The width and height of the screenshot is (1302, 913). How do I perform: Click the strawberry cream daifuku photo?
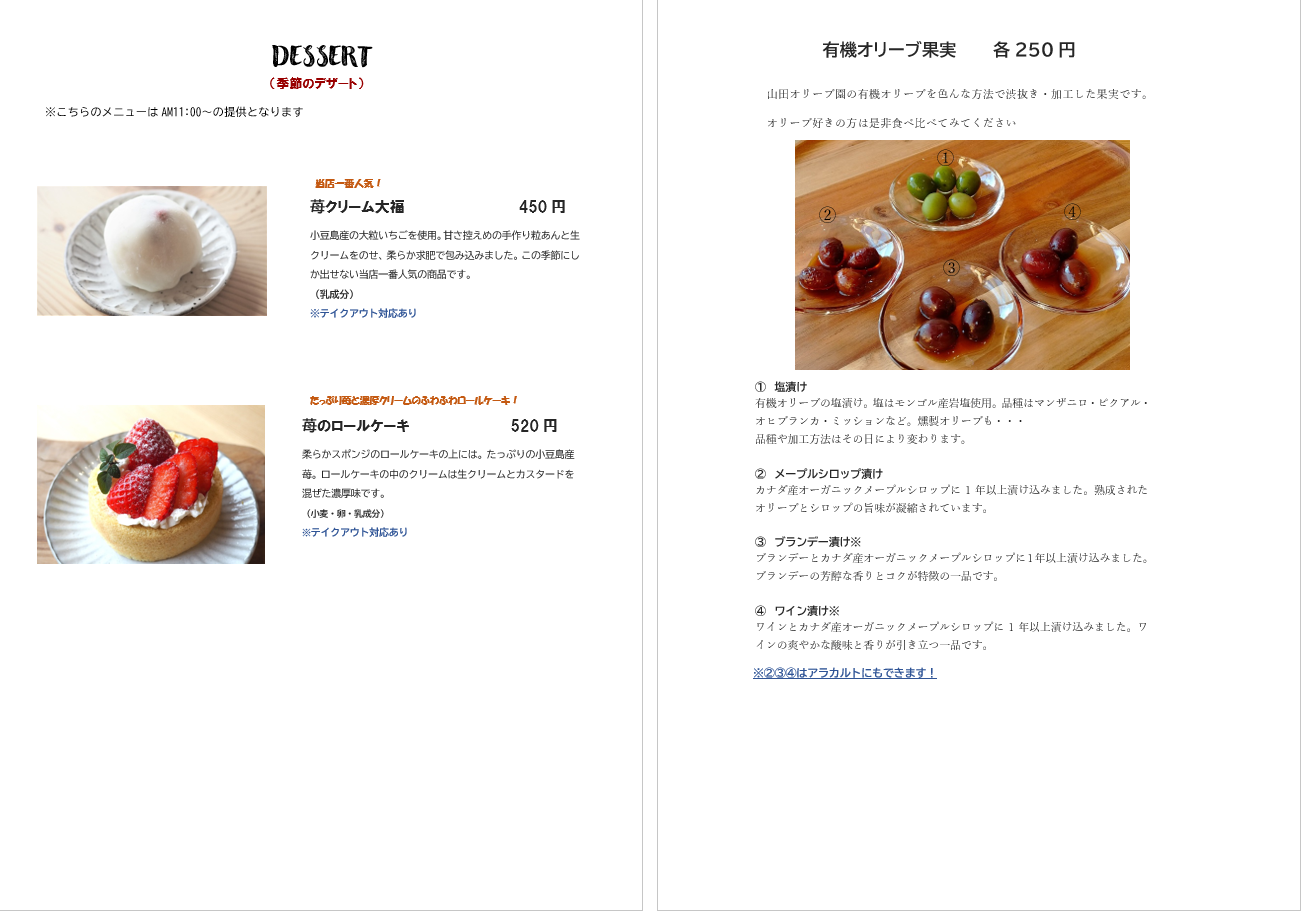click(x=152, y=251)
